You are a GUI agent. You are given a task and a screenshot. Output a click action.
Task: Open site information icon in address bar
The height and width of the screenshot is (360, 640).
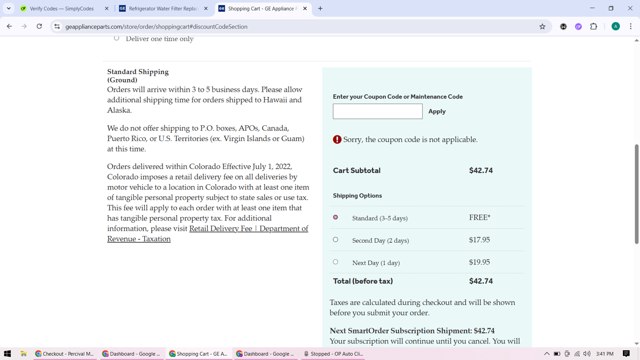[x=57, y=27]
